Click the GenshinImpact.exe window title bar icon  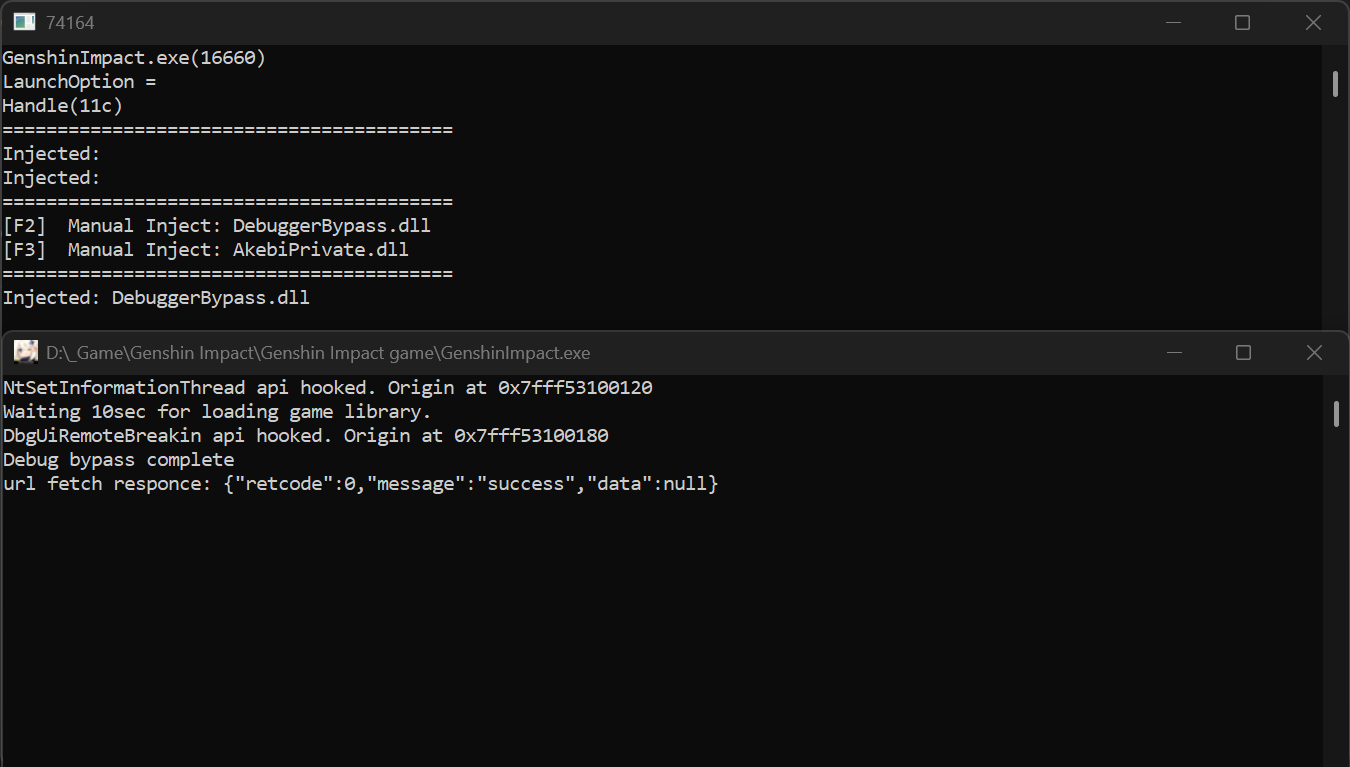tap(26, 352)
